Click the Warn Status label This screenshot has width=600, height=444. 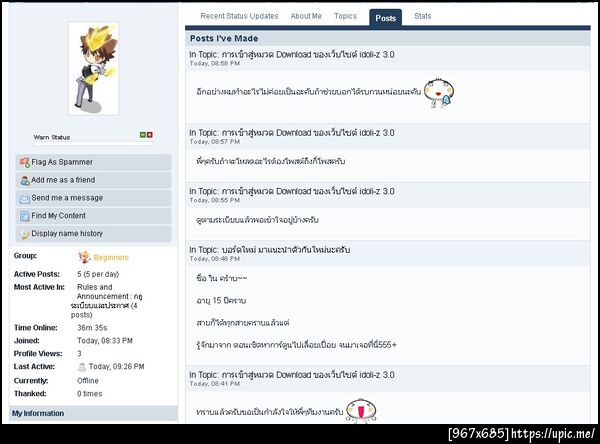click(52, 137)
